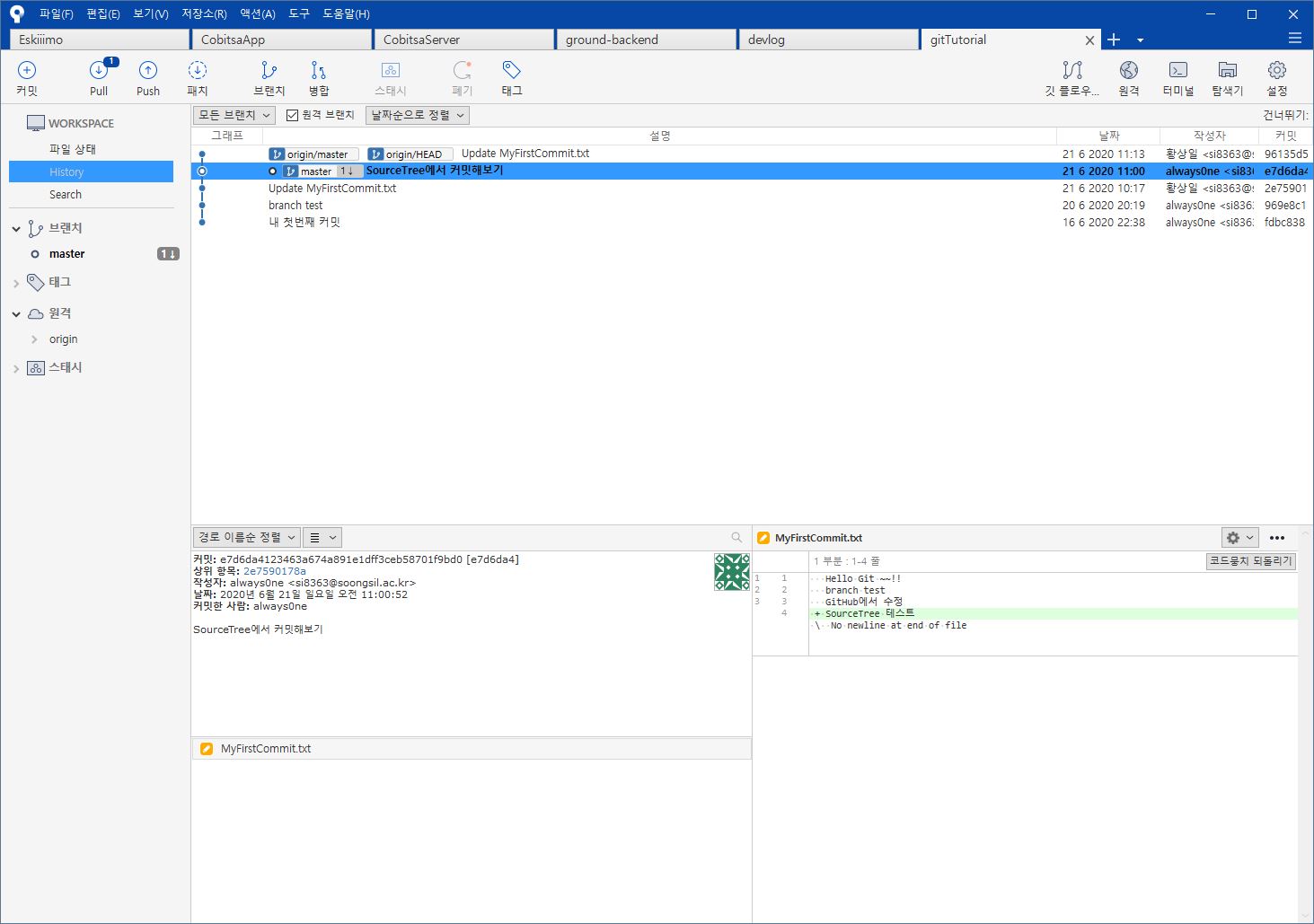Open the 도구 menu
This screenshot has height=924, width=1314.
(299, 13)
